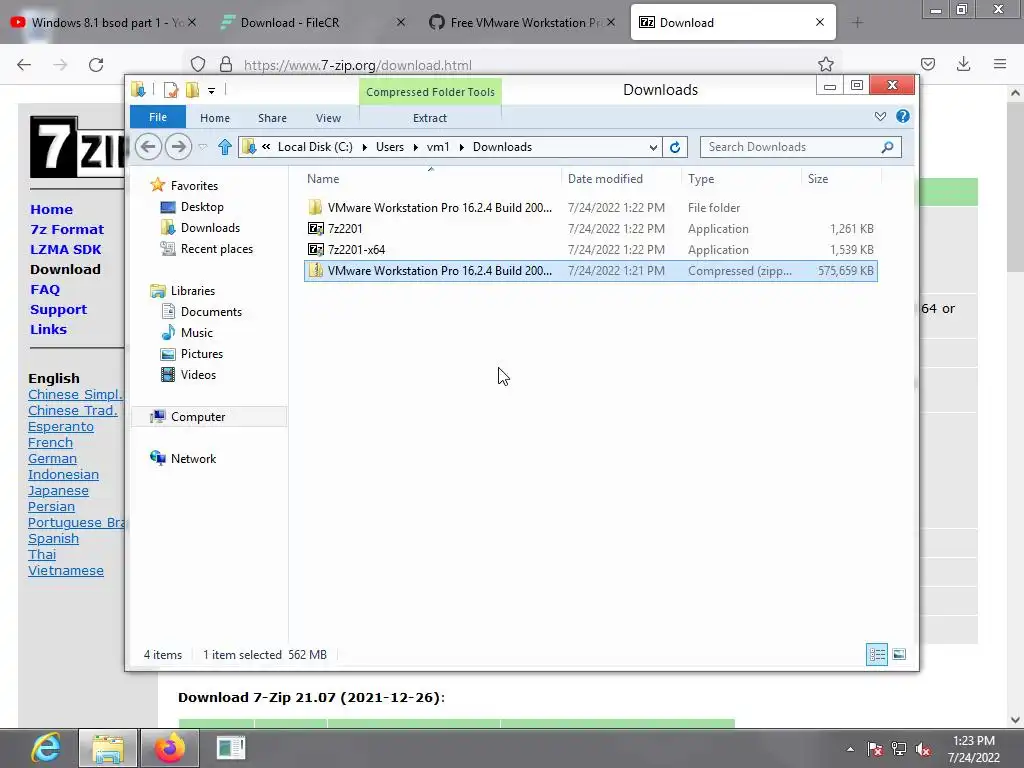Sort by Date modified column
This screenshot has width=1024, height=768.
[x=620, y=179]
